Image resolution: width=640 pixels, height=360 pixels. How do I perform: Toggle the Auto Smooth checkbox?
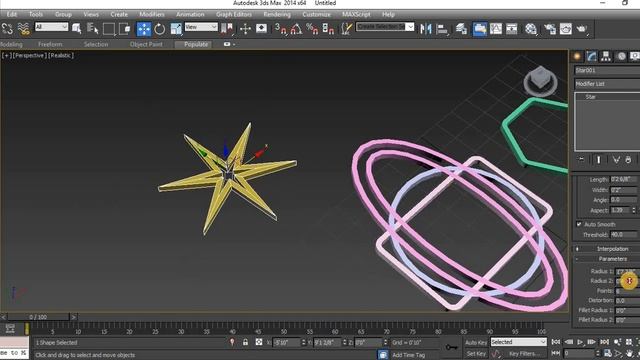pos(579,224)
